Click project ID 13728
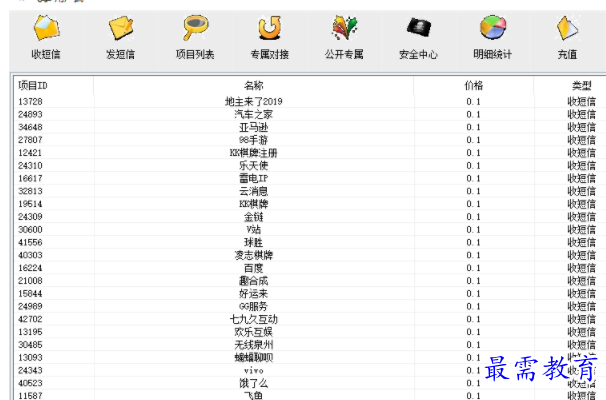The image size is (606, 400). [x=30, y=102]
